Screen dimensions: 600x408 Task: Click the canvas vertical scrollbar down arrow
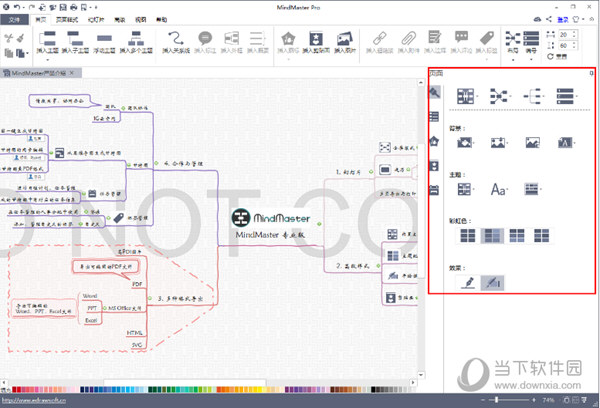[421, 375]
